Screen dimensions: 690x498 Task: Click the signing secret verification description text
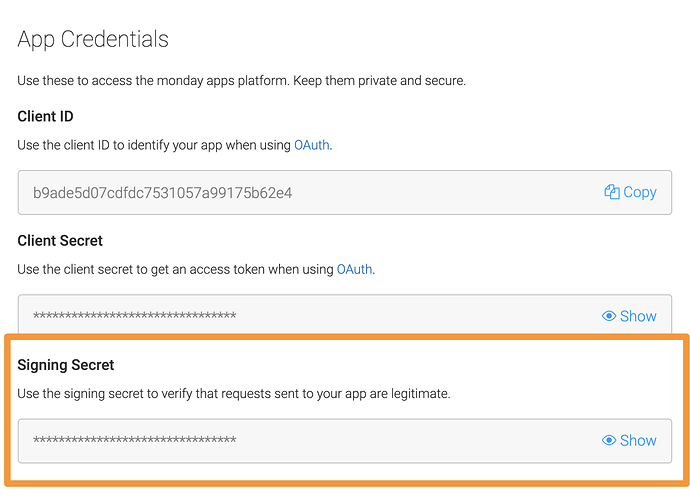[x=234, y=394]
